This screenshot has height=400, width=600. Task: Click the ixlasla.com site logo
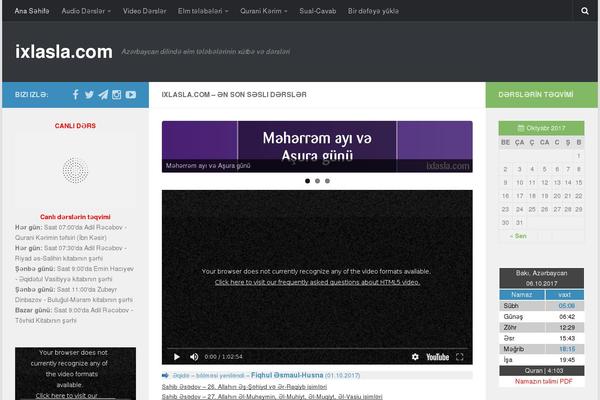(64, 52)
